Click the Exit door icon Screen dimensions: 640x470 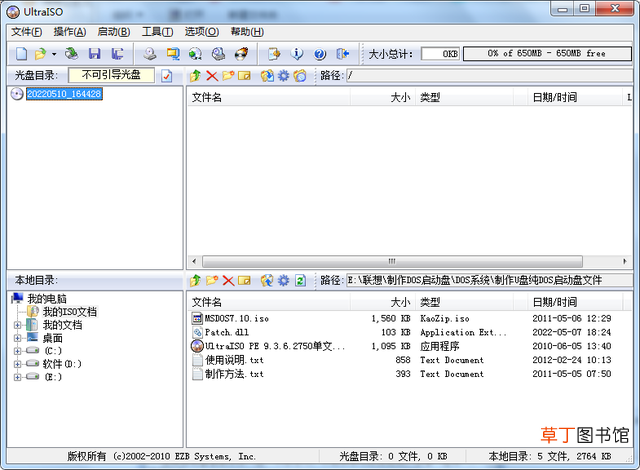pyautogui.click(x=342, y=53)
